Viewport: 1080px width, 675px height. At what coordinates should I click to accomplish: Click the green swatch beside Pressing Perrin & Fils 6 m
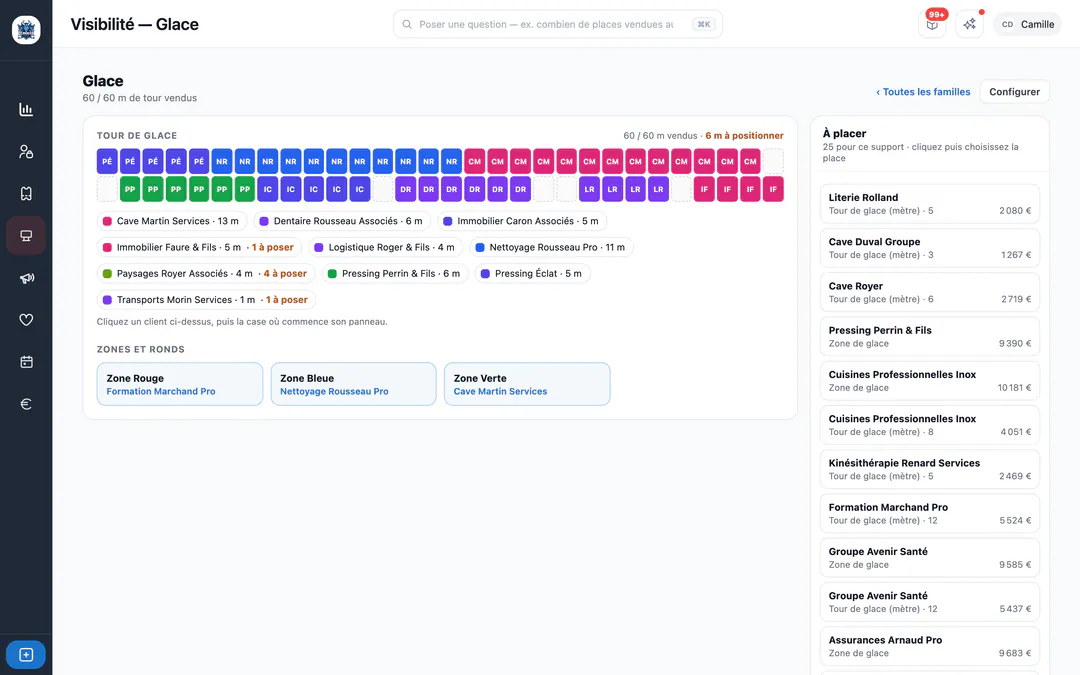[332, 273]
